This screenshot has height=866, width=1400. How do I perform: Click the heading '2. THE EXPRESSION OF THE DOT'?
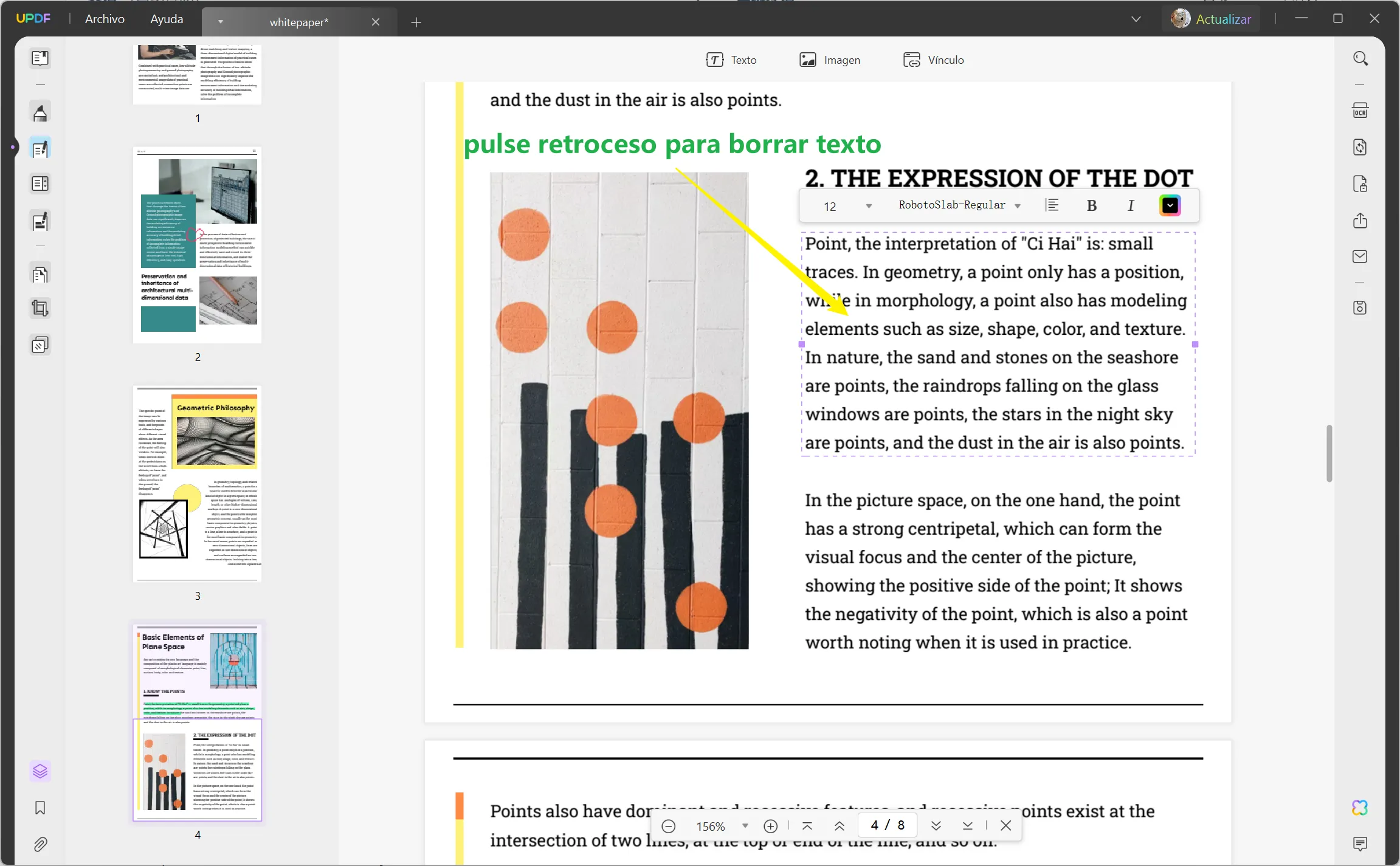click(x=999, y=179)
